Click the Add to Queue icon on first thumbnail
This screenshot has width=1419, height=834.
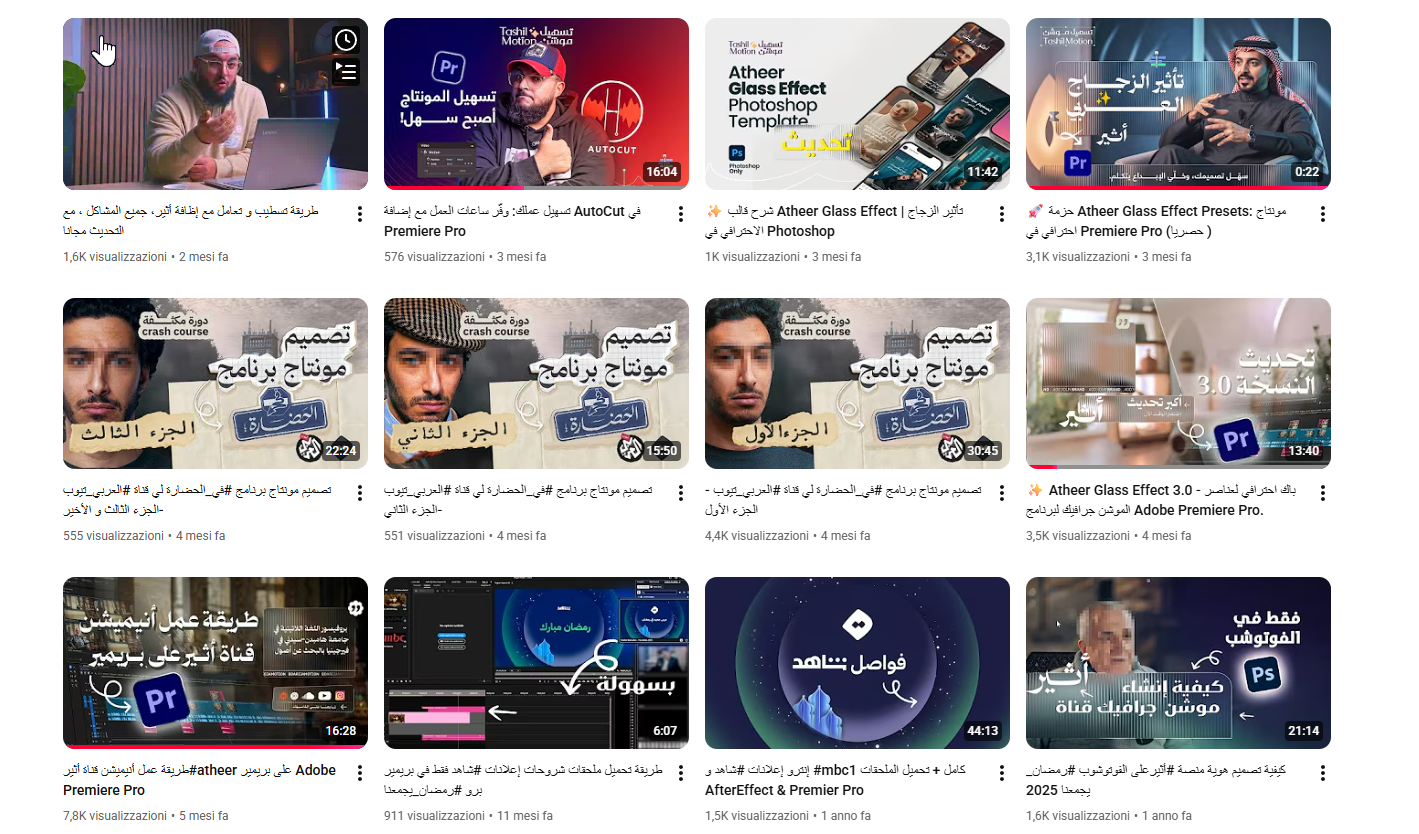pyautogui.click(x=345, y=71)
